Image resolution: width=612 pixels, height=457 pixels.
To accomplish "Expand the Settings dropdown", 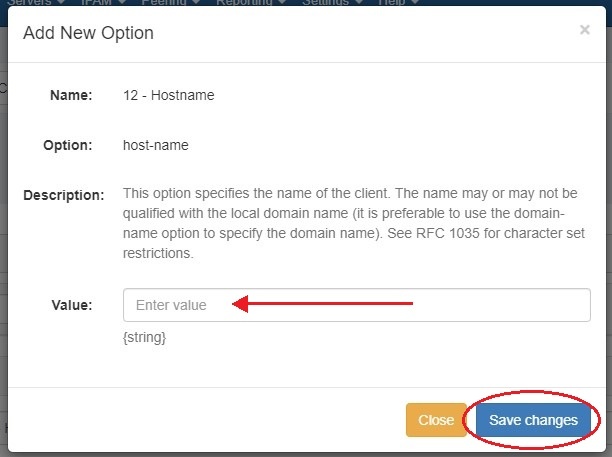I will tap(333, 3).
